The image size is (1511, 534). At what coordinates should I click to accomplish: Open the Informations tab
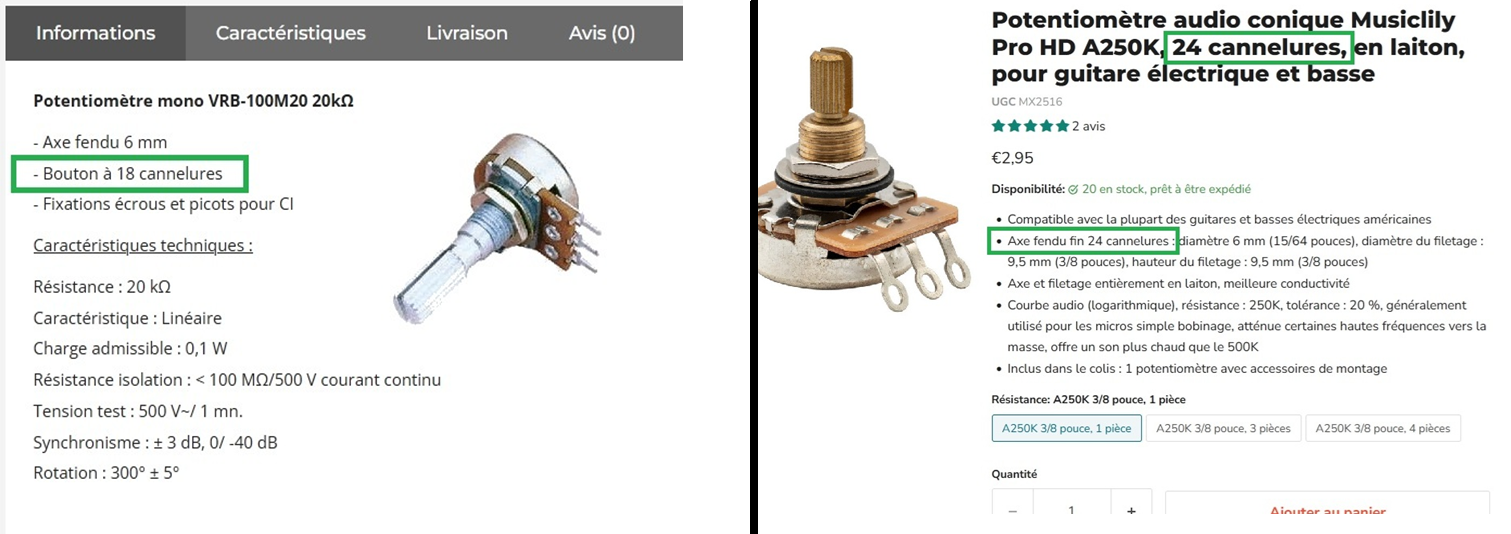pyautogui.click(x=95, y=33)
